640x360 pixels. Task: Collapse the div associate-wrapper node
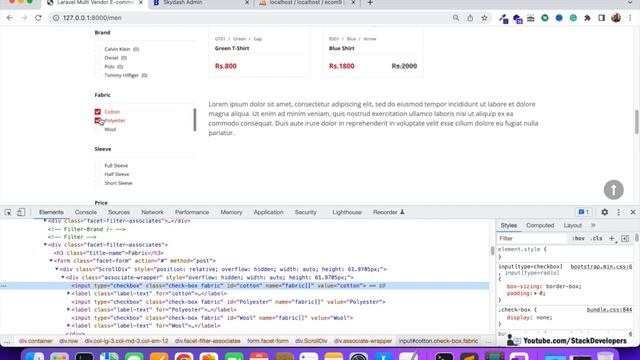(x=62, y=277)
